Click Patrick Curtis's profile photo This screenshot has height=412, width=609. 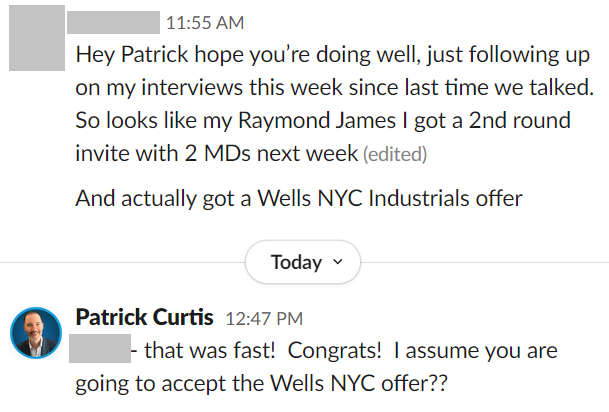pos(36,332)
